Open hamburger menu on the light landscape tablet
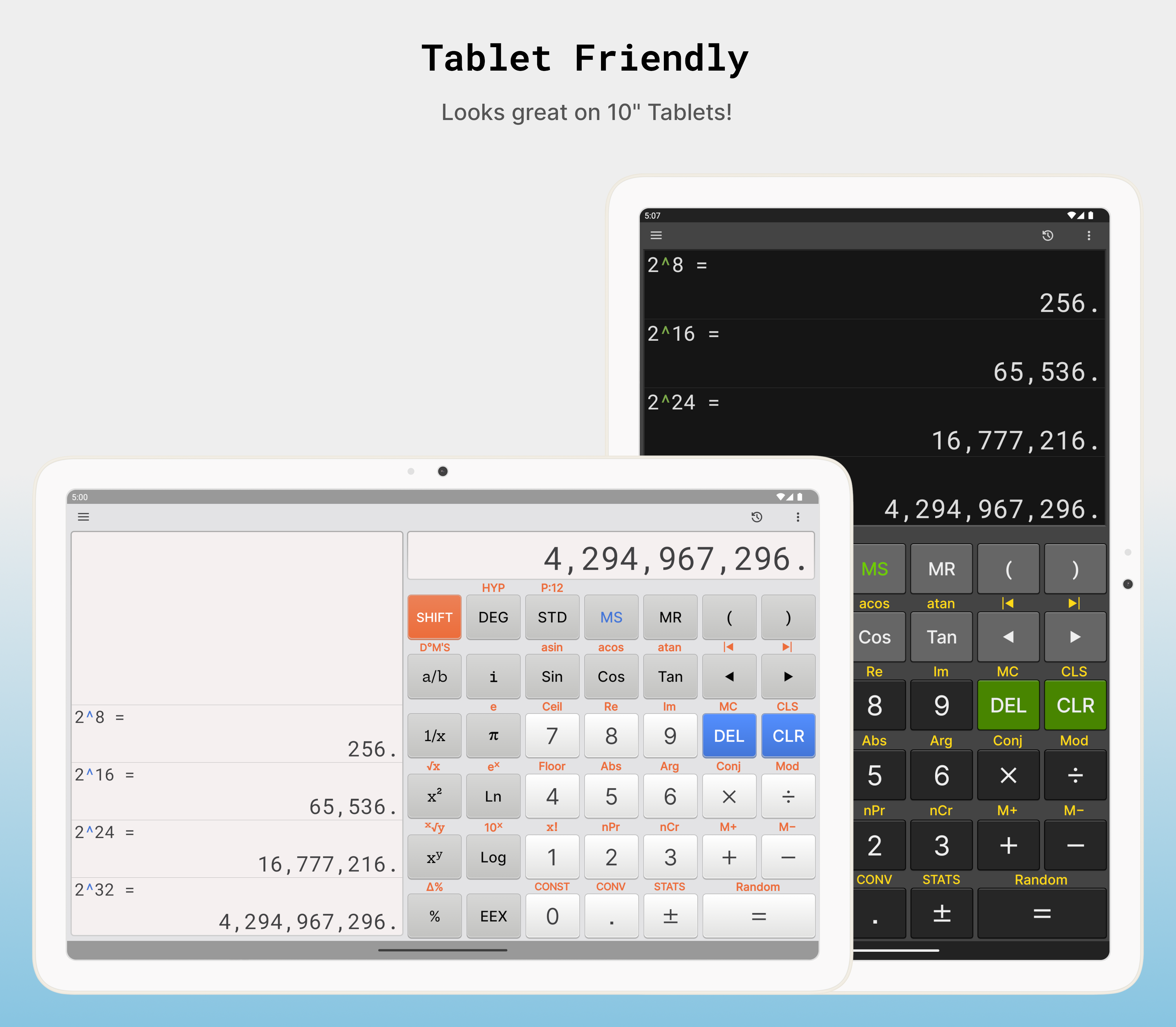This screenshot has height=1027, width=1176. click(83, 517)
